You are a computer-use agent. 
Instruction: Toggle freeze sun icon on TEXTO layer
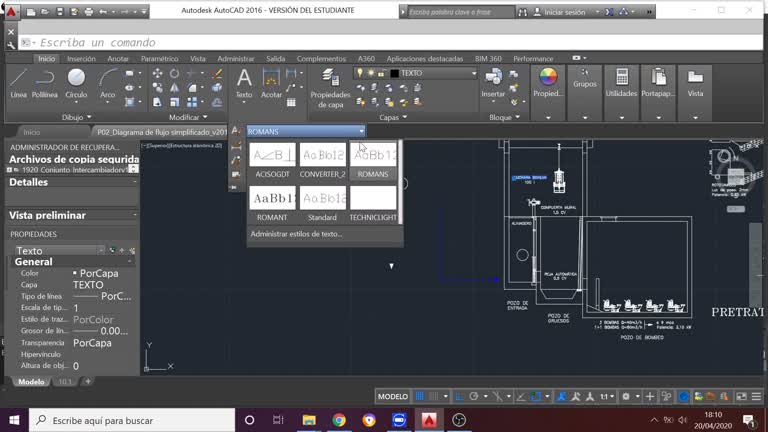[x=371, y=73]
